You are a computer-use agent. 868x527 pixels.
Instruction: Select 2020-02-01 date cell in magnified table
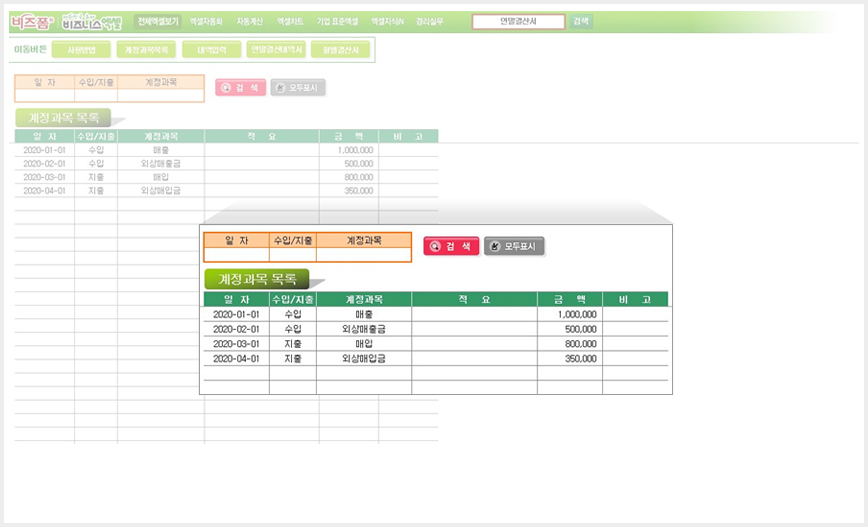pyautogui.click(x=236, y=329)
